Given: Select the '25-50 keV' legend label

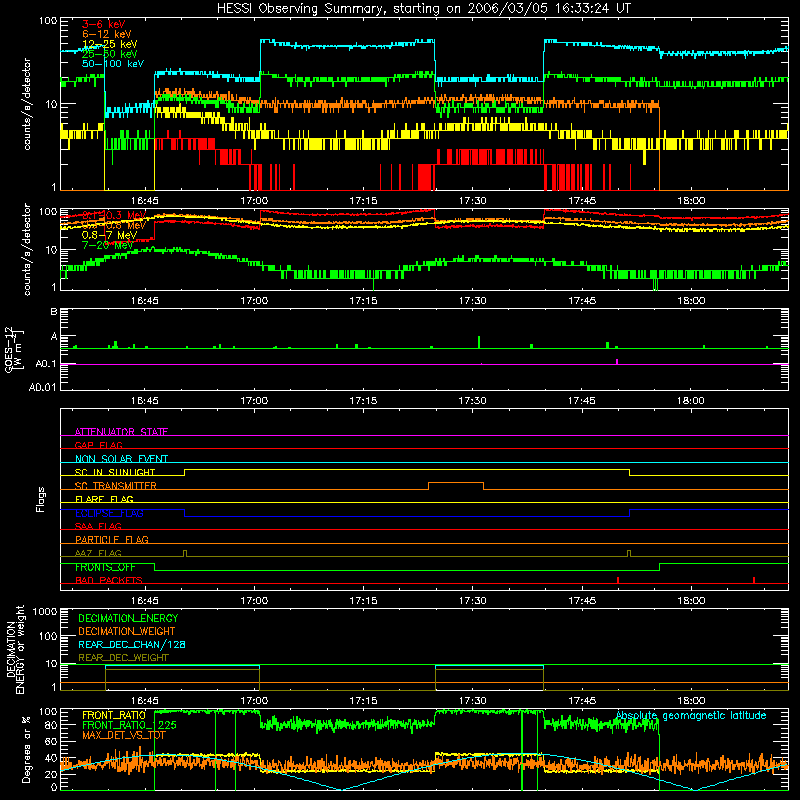Looking at the screenshot, I should [110, 54].
